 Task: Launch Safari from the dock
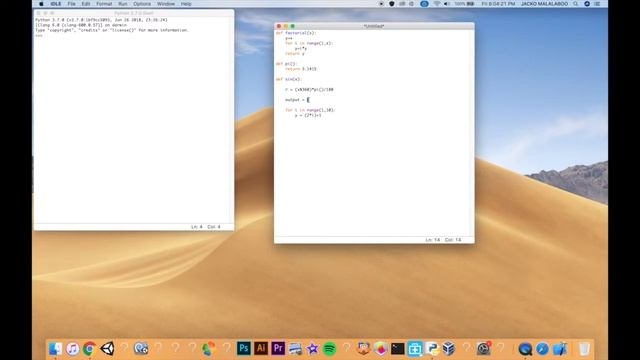pyautogui.click(x=542, y=349)
